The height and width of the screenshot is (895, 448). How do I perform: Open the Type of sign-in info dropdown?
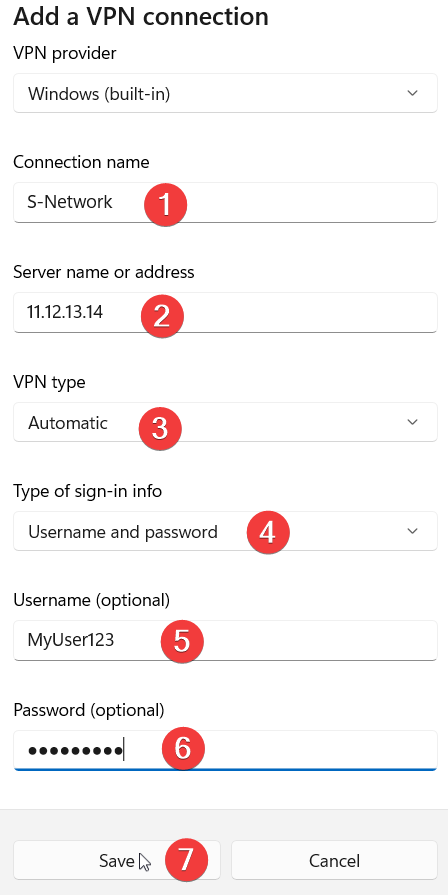pos(225,531)
